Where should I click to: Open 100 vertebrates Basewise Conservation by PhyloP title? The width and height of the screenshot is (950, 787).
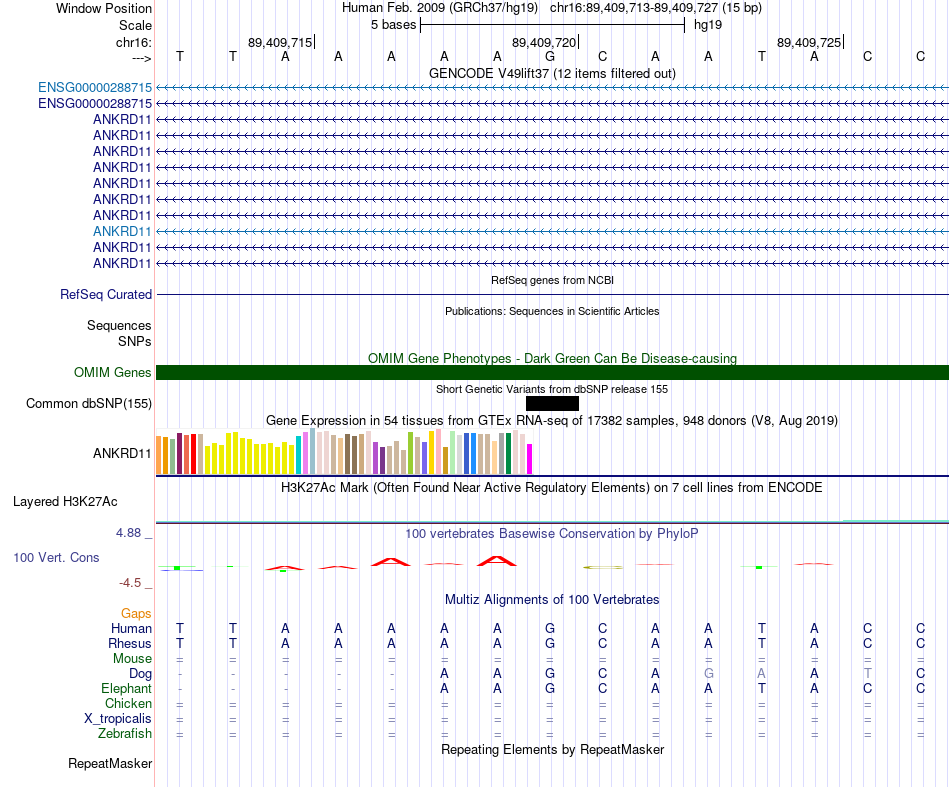(552, 534)
